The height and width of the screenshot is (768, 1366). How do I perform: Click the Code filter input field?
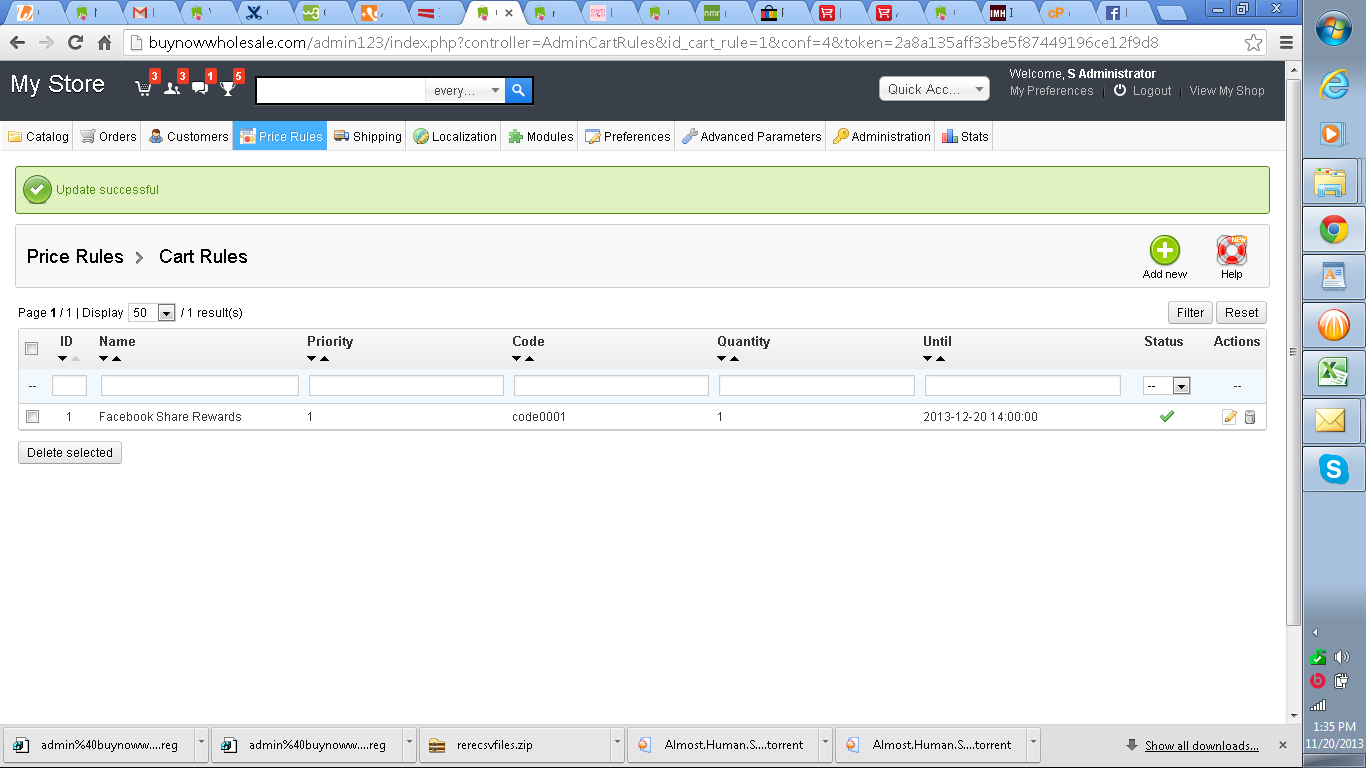tap(611, 386)
